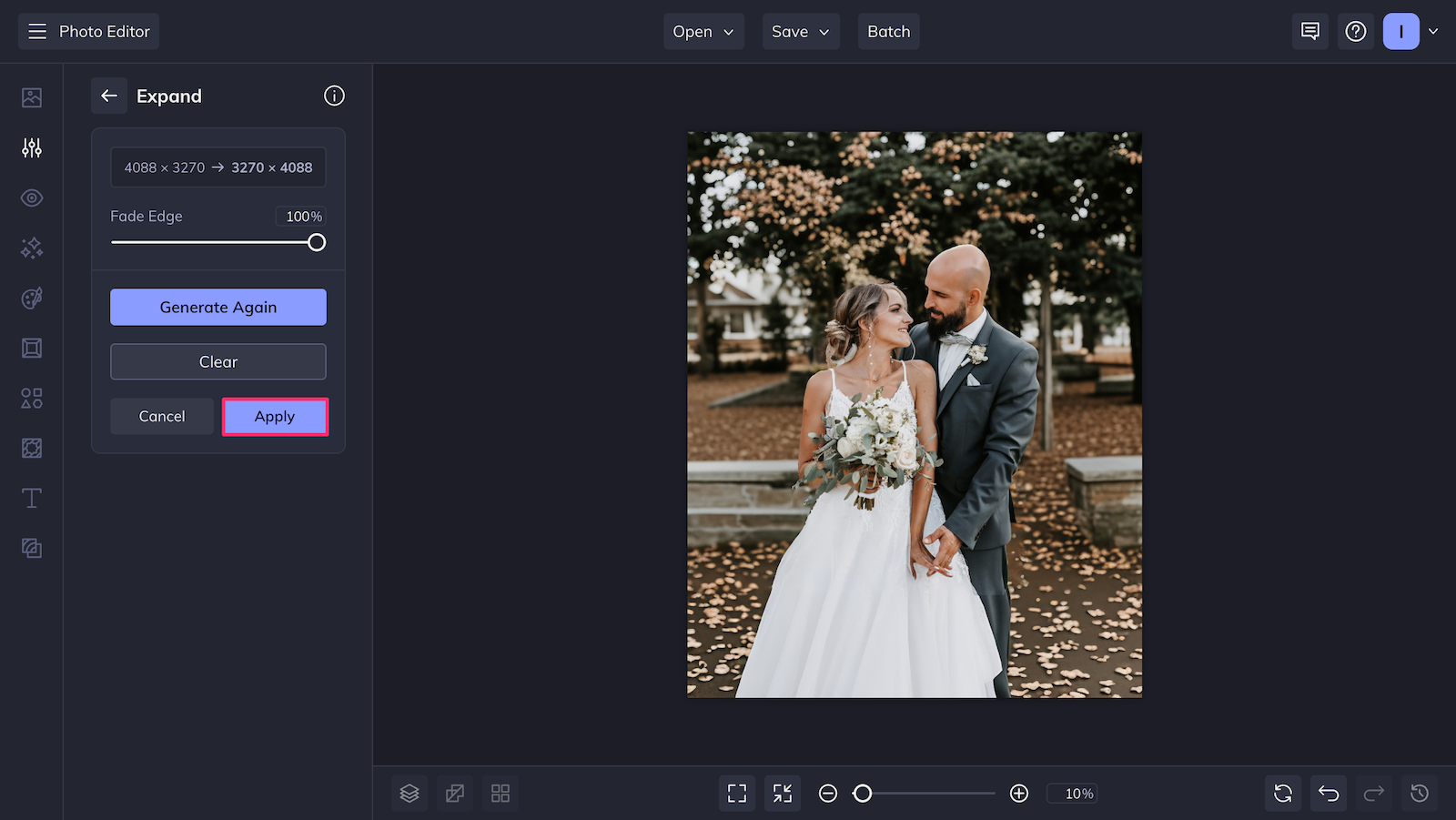Open the Artsy palette panel
The height and width of the screenshot is (820, 1456).
coord(32,299)
